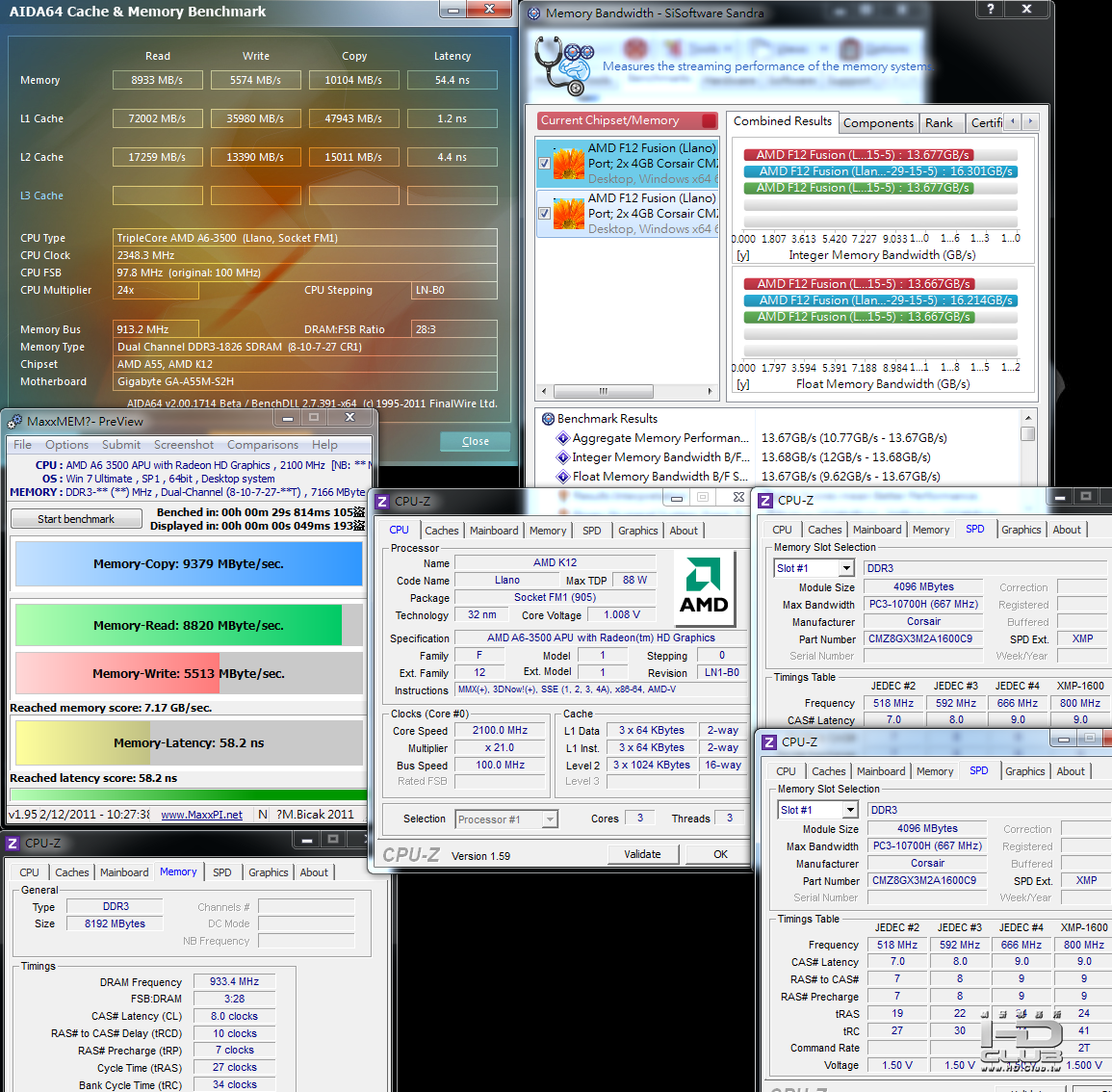Open Sandra help with the question mark button

990,9
